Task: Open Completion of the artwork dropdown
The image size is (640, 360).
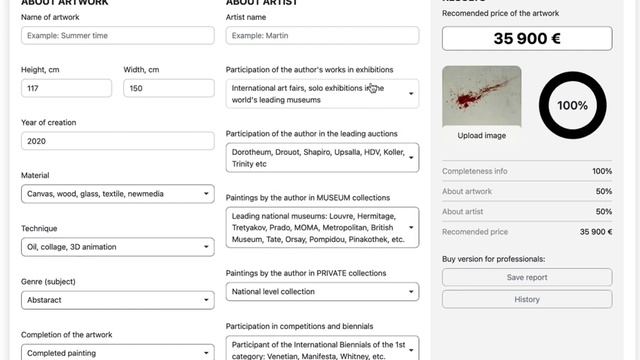Action: (118, 352)
